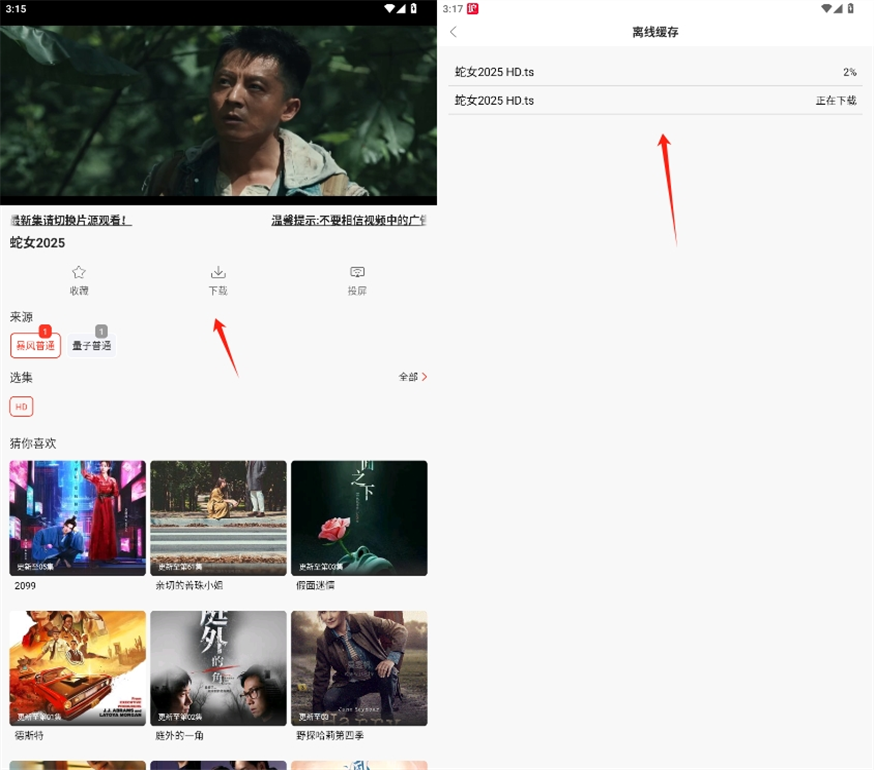Tap the star favorite icon
Image resolution: width=874 pixels, height=770 pixels.
point(79,272)
